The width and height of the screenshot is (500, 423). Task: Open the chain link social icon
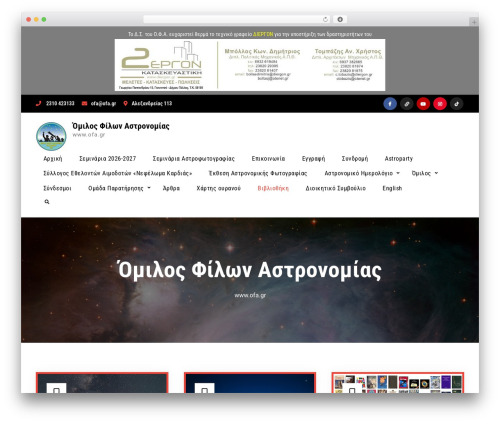[406, 104]
